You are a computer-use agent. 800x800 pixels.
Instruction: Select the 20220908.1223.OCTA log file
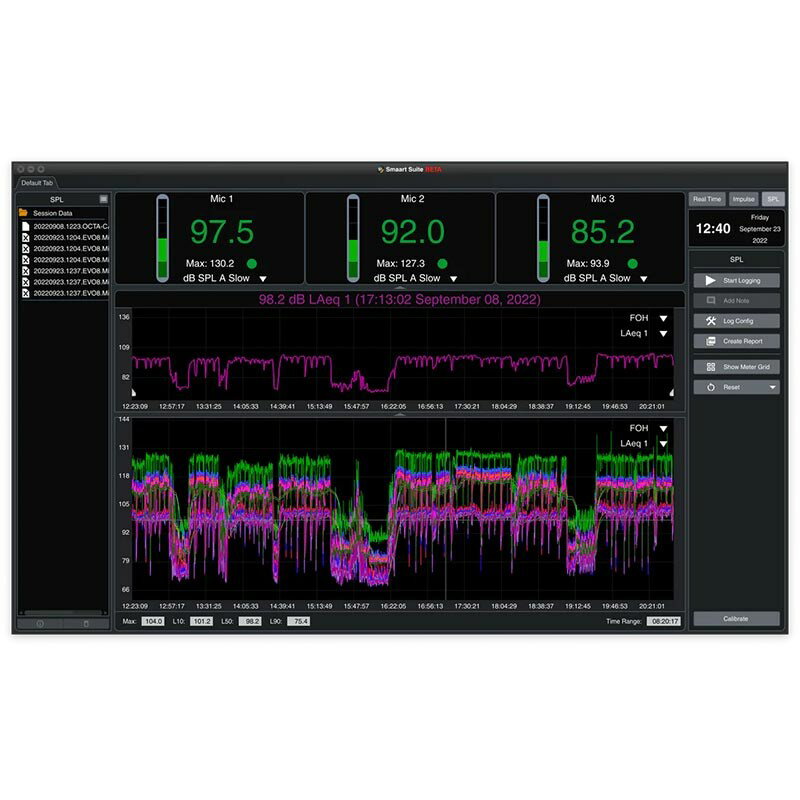coord(65,226)
